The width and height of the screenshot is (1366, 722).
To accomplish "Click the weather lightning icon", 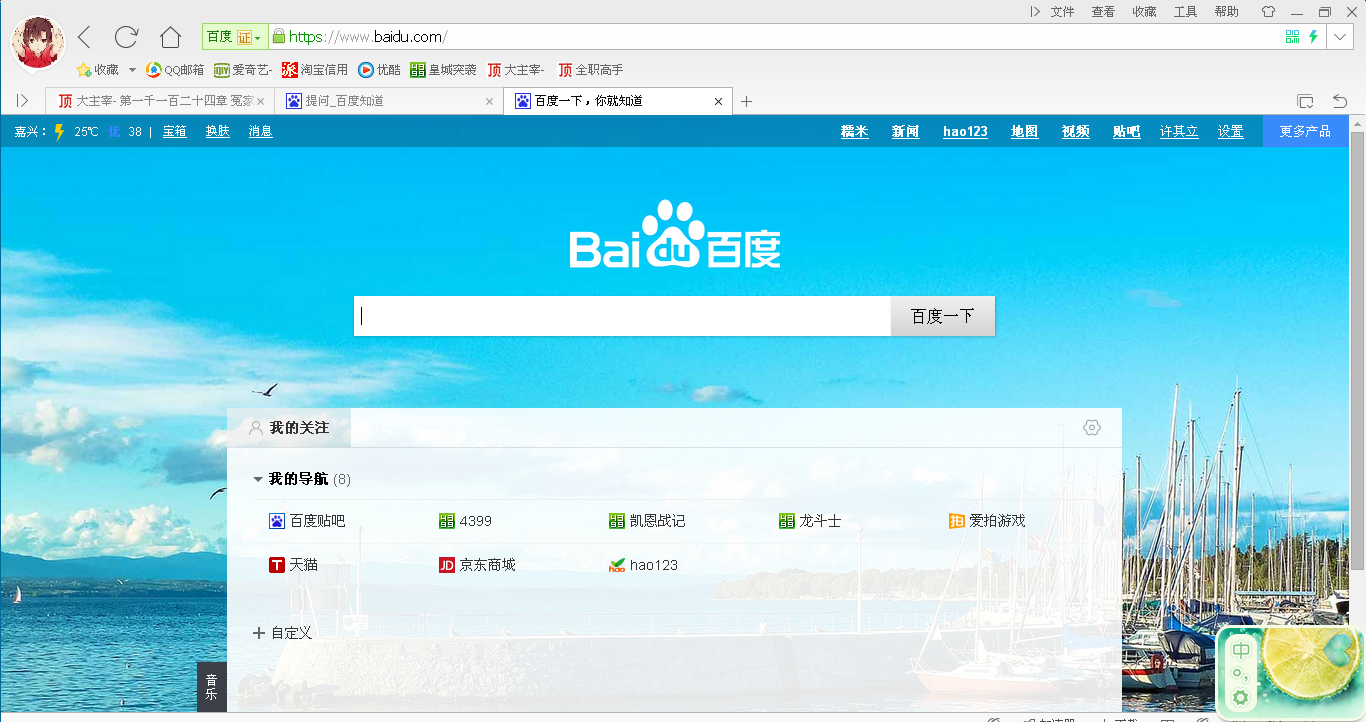I will pyautogui.click(x=59, y=131).
